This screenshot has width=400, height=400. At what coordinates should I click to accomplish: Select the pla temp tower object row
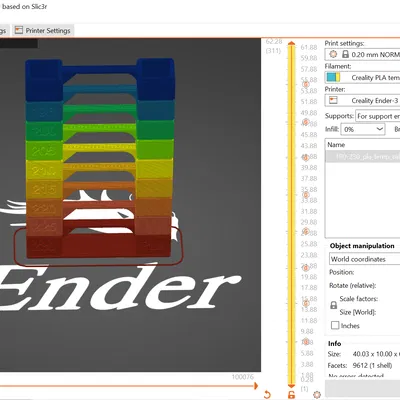(363, 156)
